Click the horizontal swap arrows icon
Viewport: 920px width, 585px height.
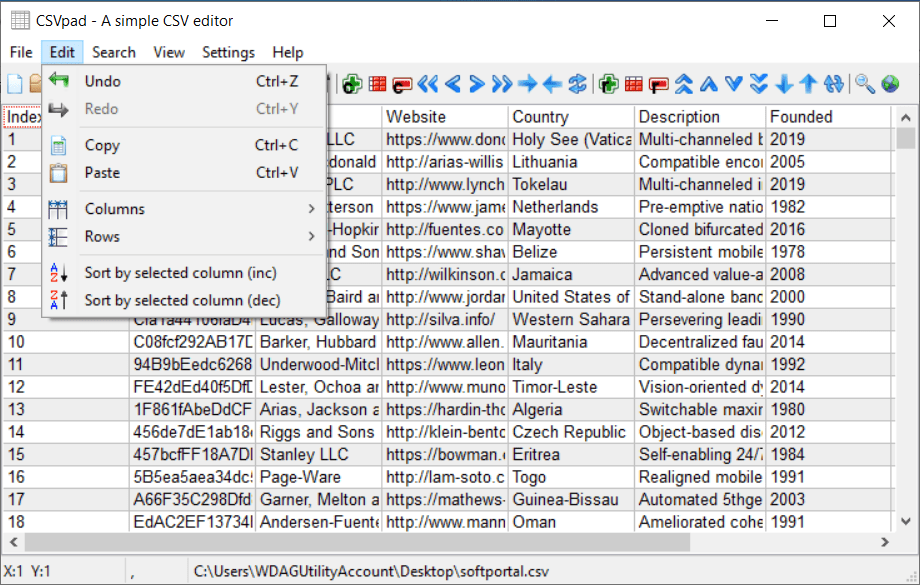[577, 84]
